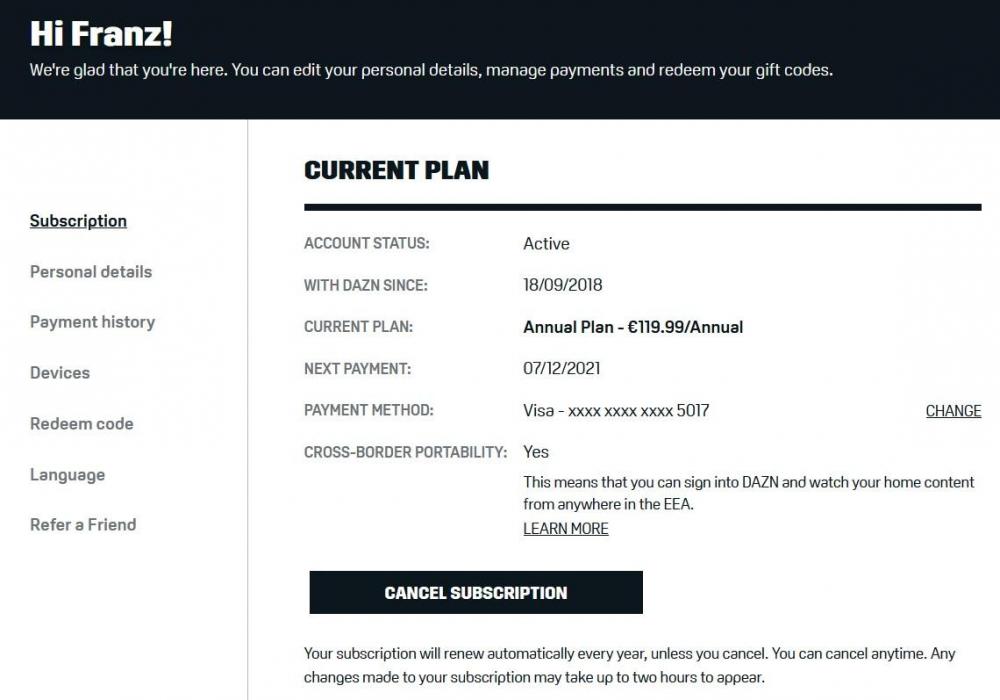Click CHANGE next to payment method
The image size is (1000, 700).
pos(953,411)
